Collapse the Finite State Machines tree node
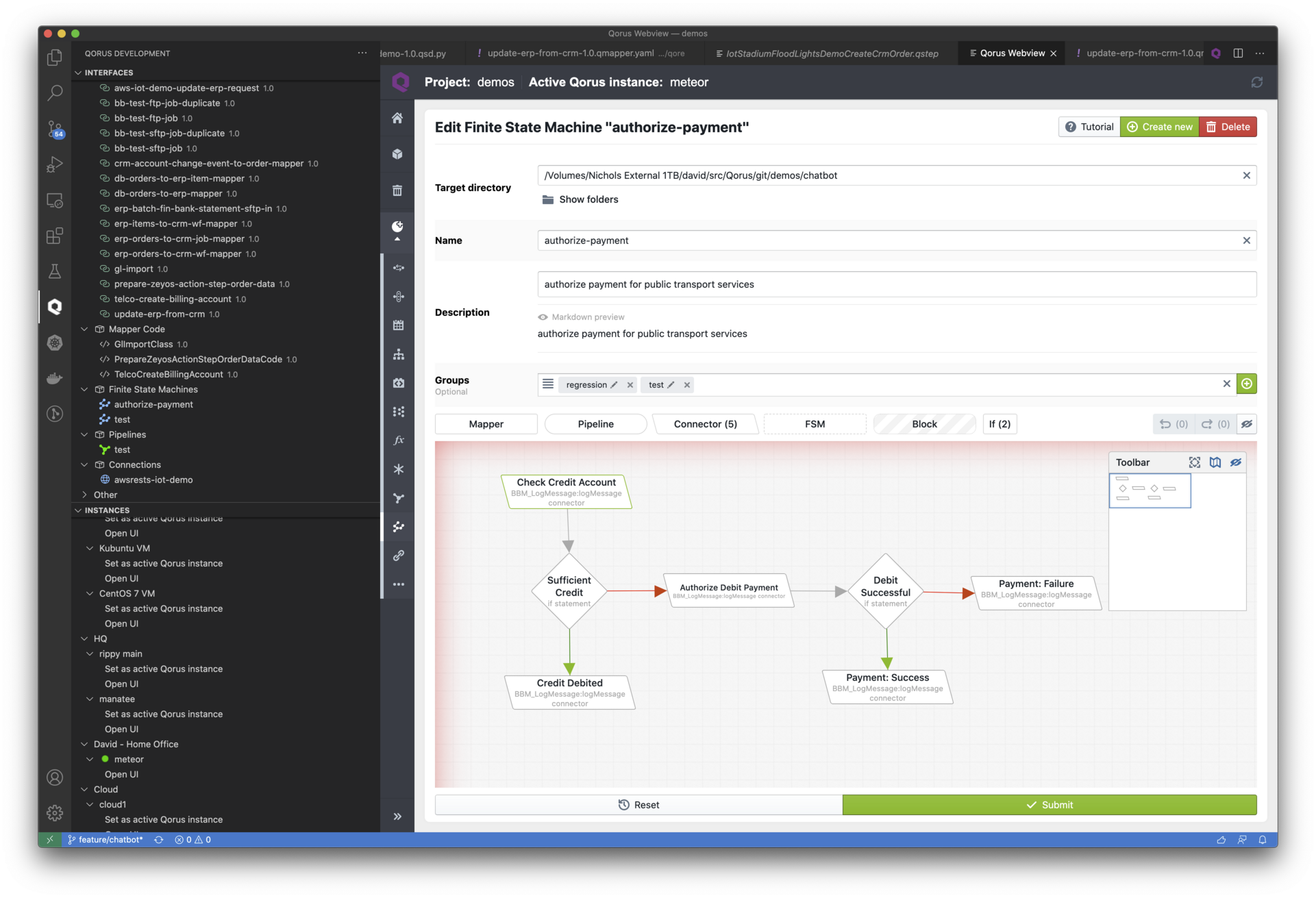1316x898 pixels. pyautogui.click(x=84, y=389)
